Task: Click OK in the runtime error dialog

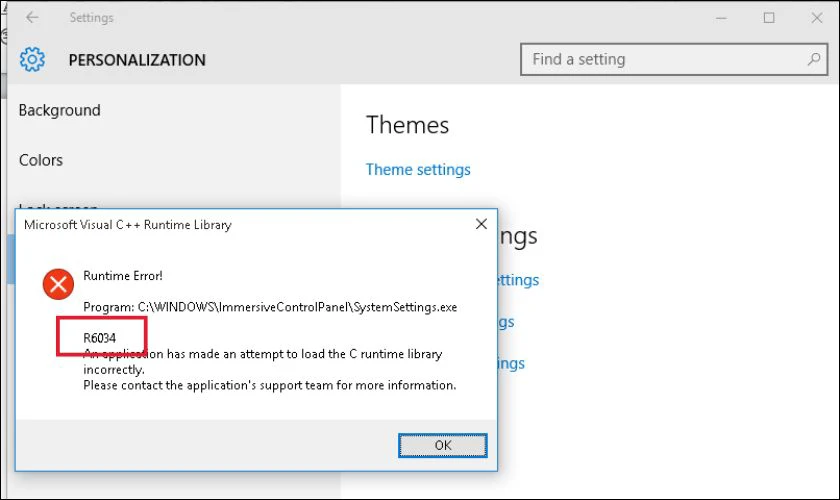Action: pos(442,445)
